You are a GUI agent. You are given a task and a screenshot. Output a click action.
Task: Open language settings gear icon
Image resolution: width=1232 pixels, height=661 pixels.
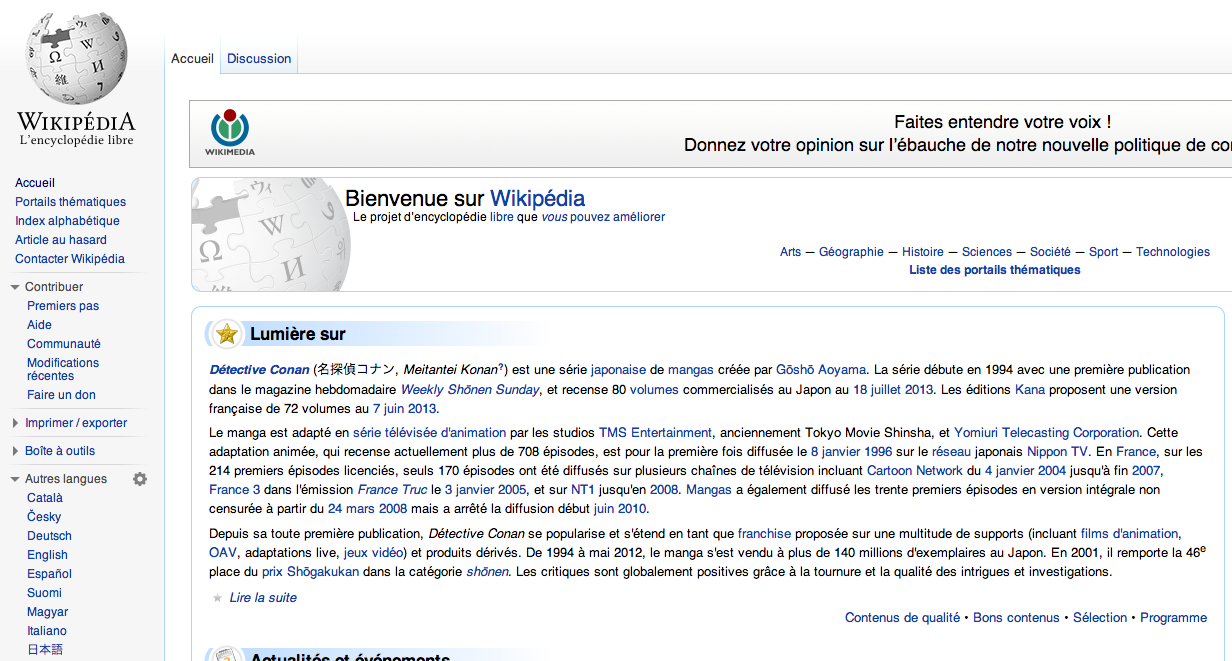coord(140,479)
